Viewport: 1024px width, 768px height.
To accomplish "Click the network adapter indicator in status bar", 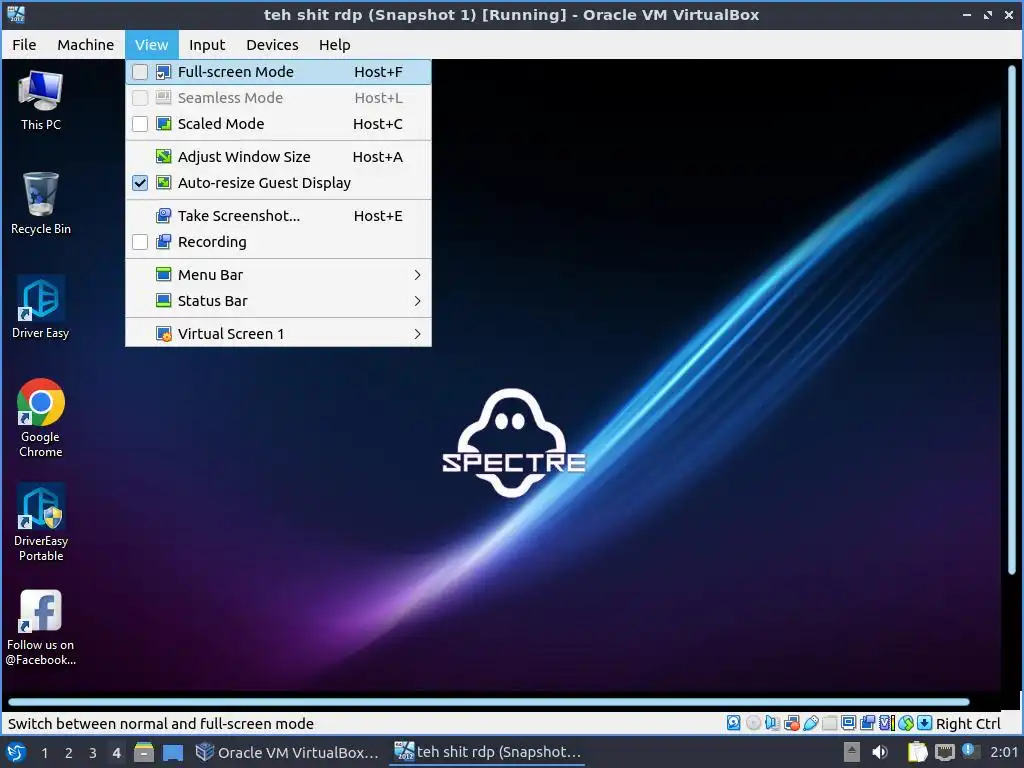I will click(792, 723).
